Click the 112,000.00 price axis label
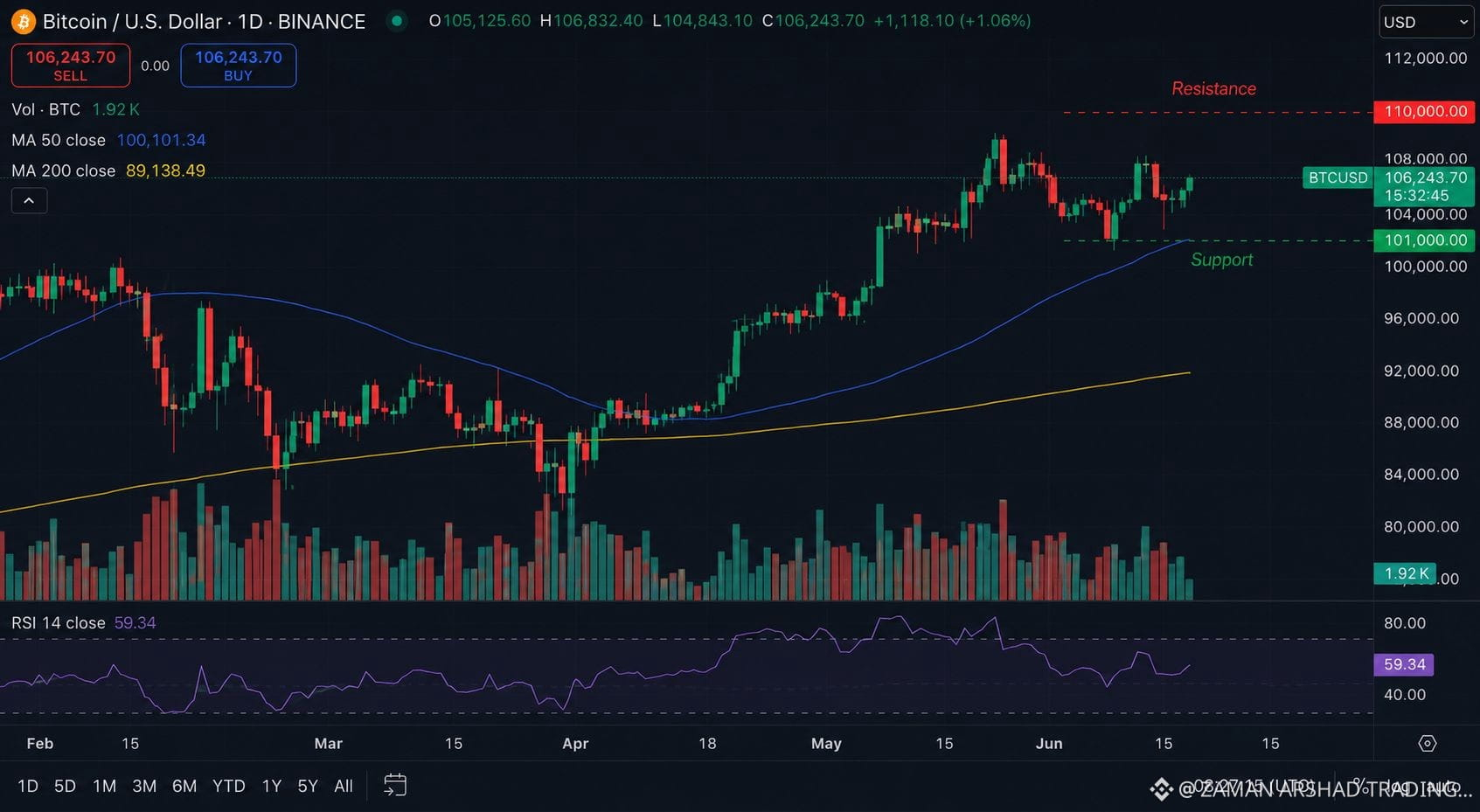Screen dimensions: 1480x812 point(1425,58)
